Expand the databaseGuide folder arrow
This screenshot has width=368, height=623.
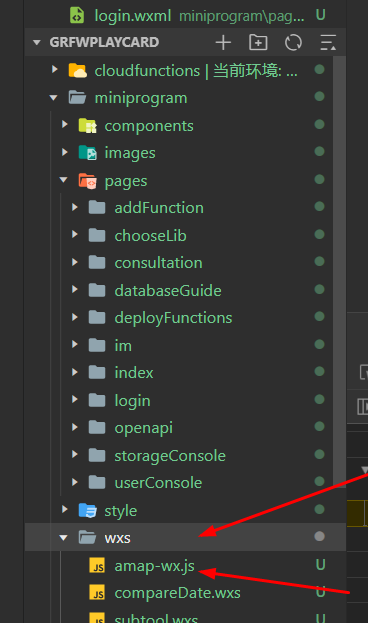click(x=75, y=289)
